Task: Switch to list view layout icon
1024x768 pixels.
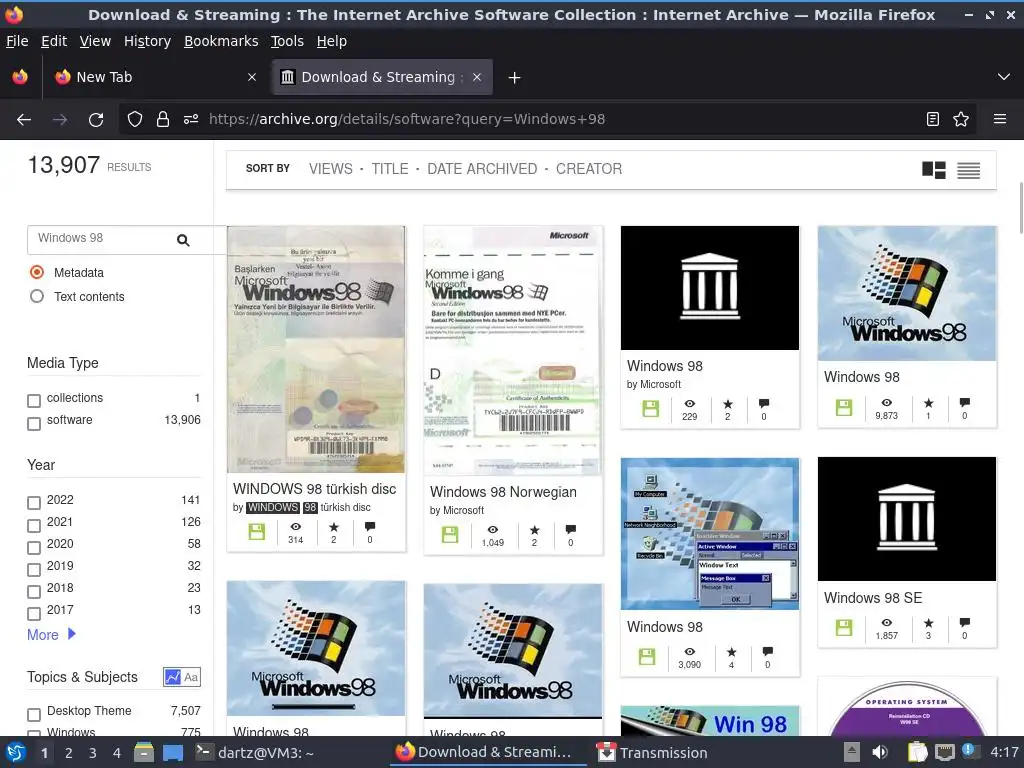Action: tap(968, 170)
